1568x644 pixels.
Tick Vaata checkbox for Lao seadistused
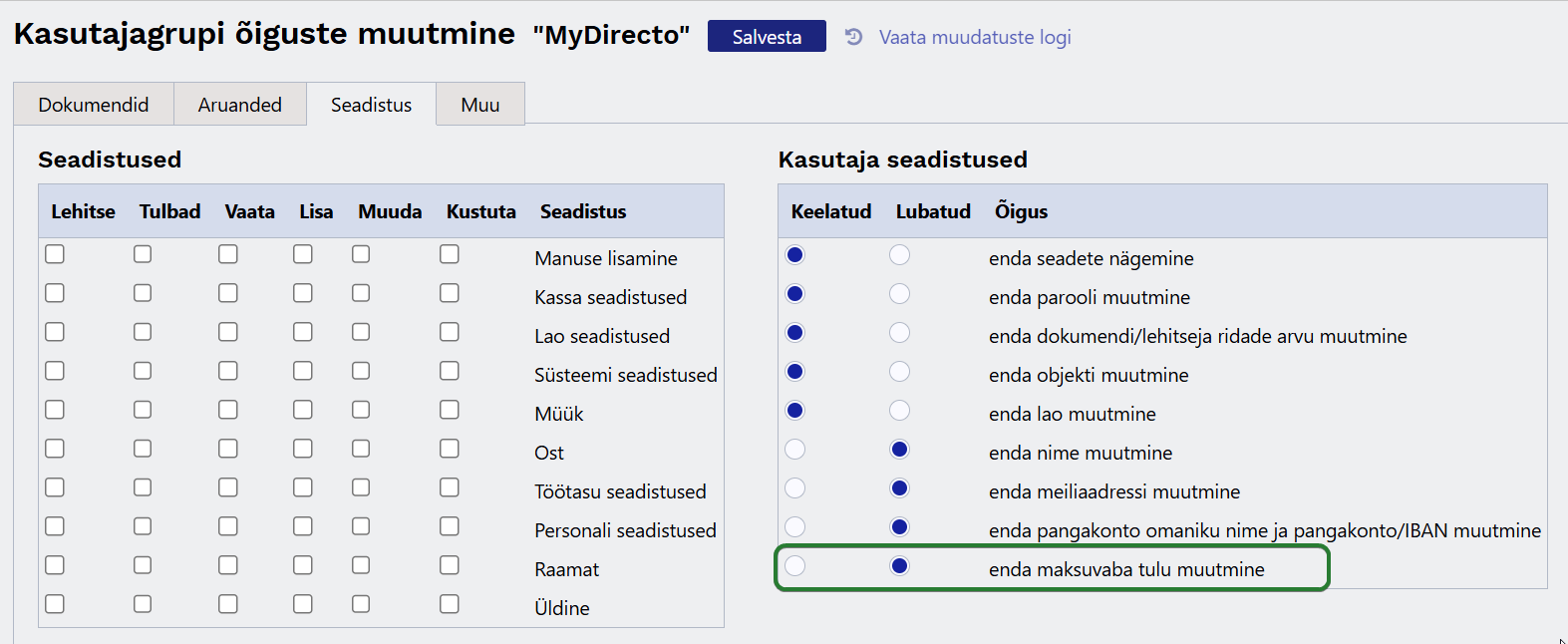click(228, 332)
